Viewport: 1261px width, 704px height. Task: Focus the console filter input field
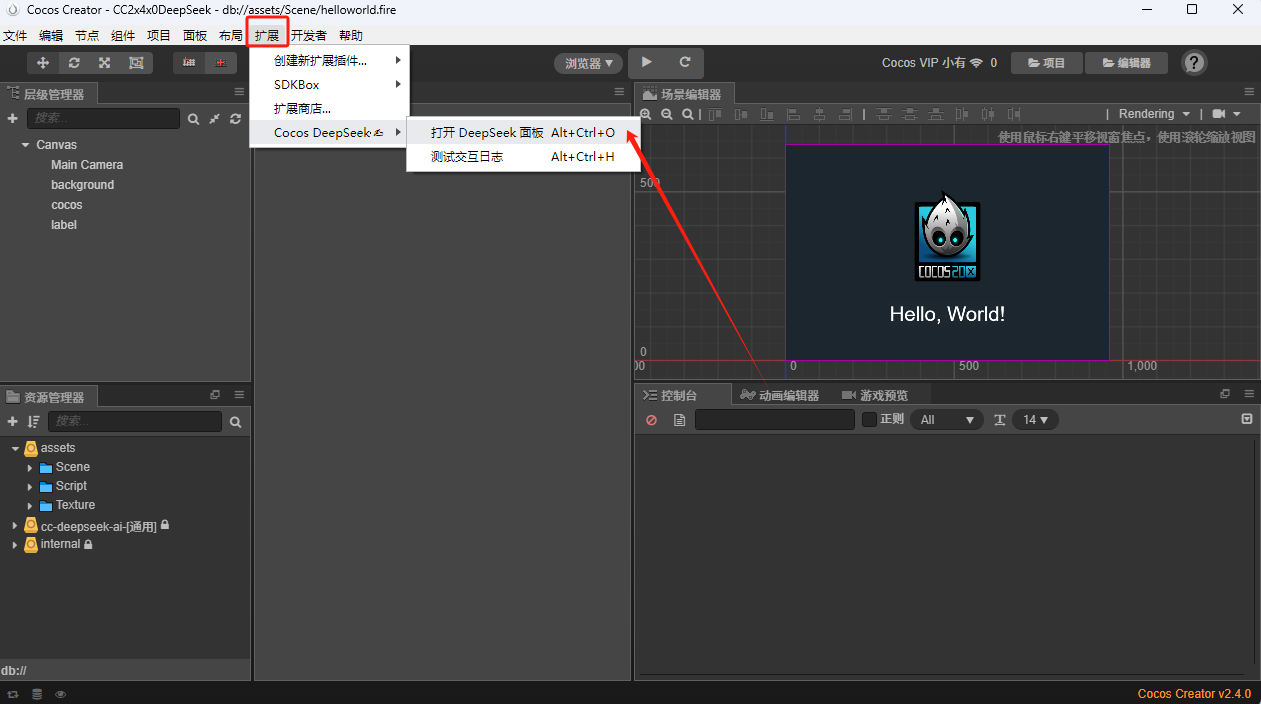pos(774,420)
